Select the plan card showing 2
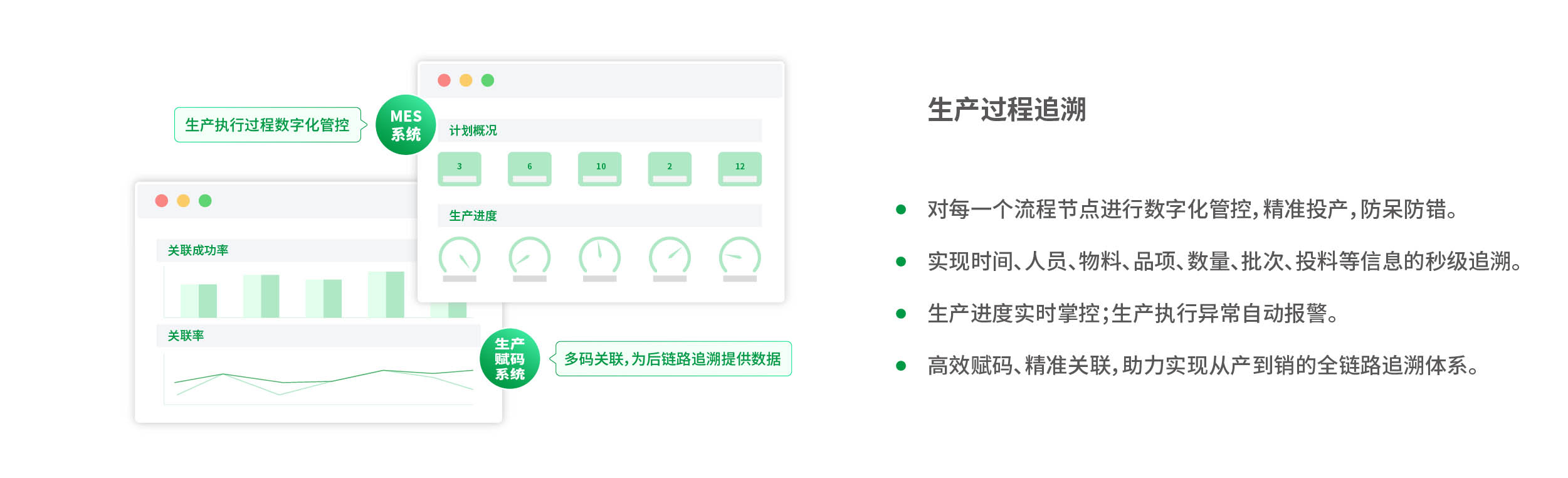The height and width of the screenshot is (478, 1568). pos(670,169)
